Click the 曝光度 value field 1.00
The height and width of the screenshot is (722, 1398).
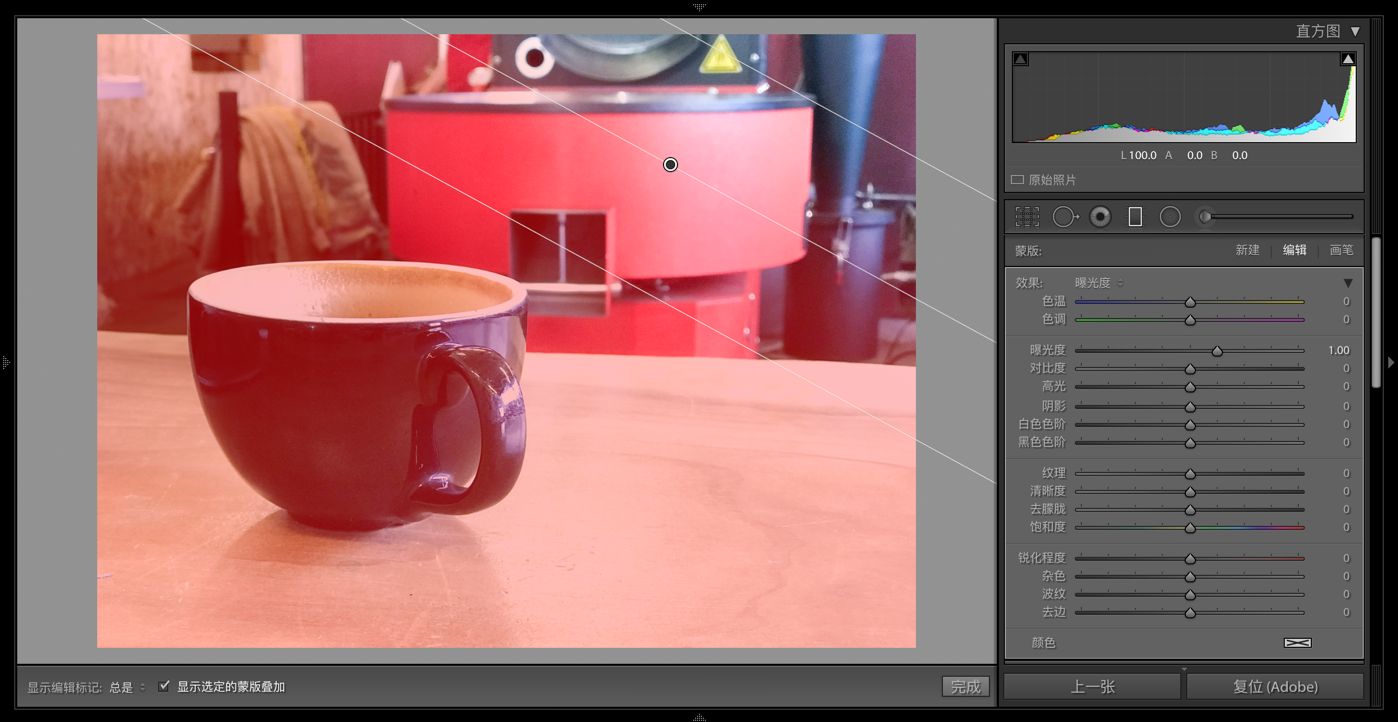pyautogui.click(x=1338, y=351)
